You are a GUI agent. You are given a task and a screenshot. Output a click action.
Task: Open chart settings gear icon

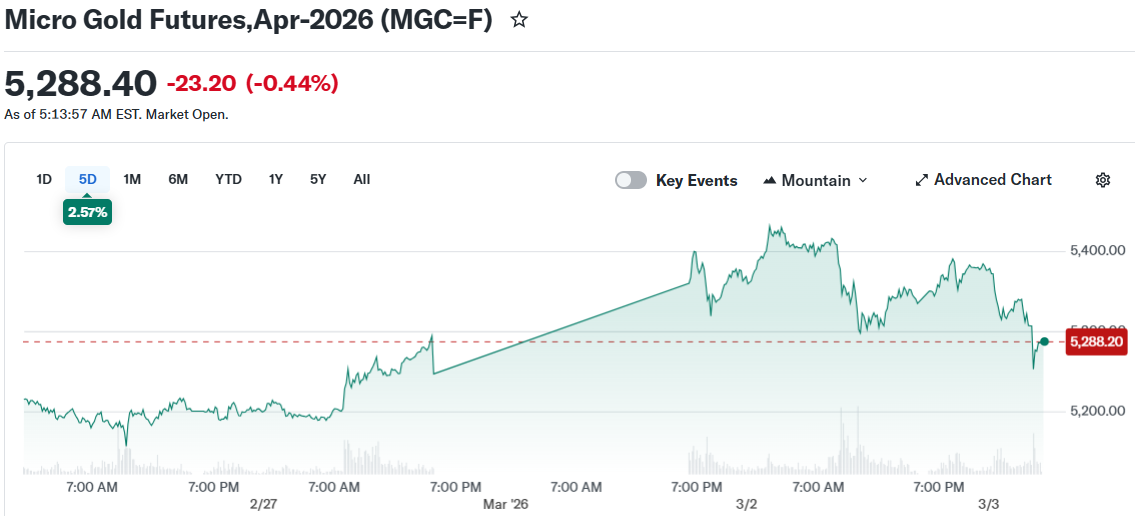1103,180
